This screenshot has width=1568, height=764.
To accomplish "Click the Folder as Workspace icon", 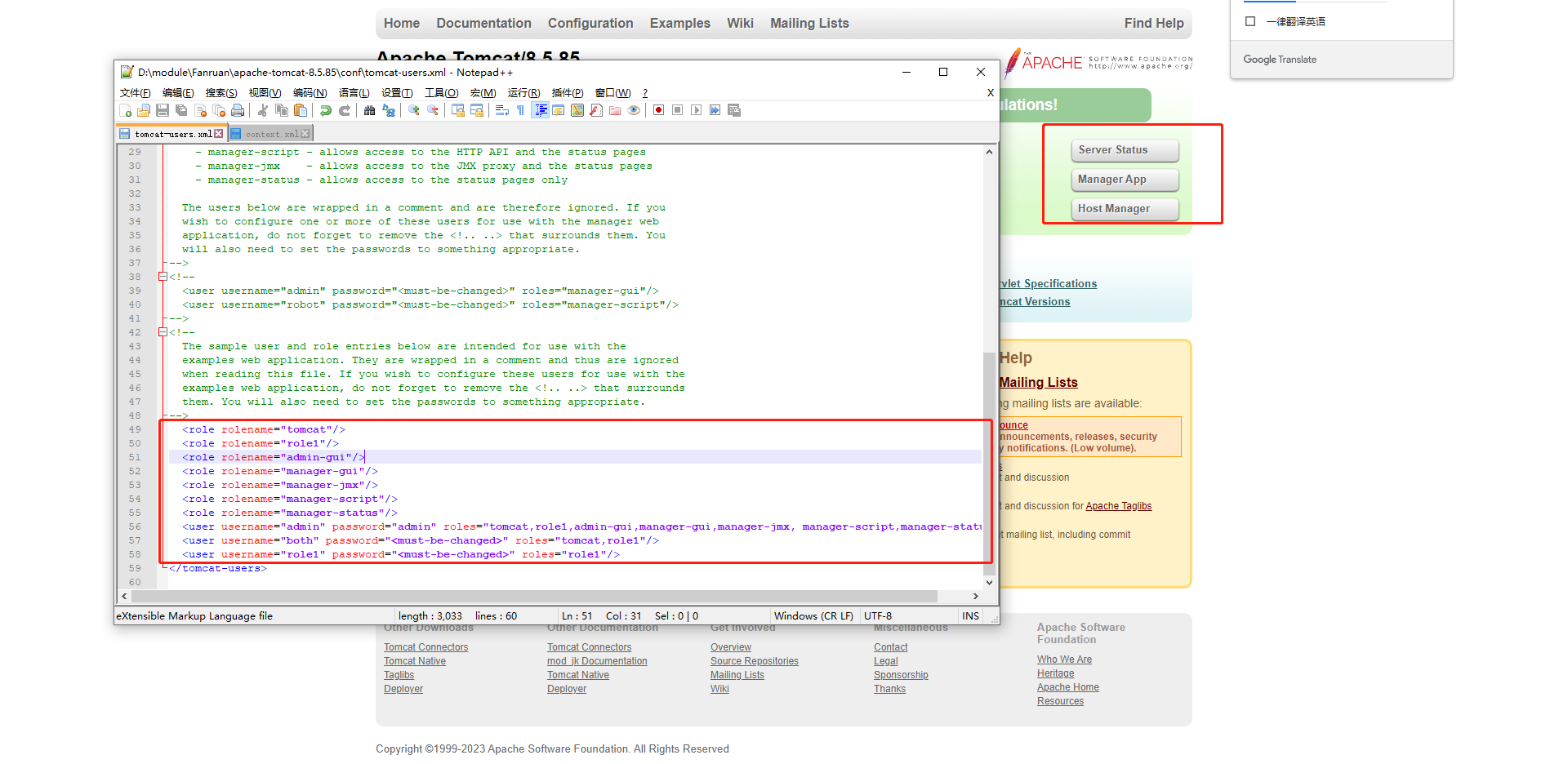I will [x=615, y=110].
